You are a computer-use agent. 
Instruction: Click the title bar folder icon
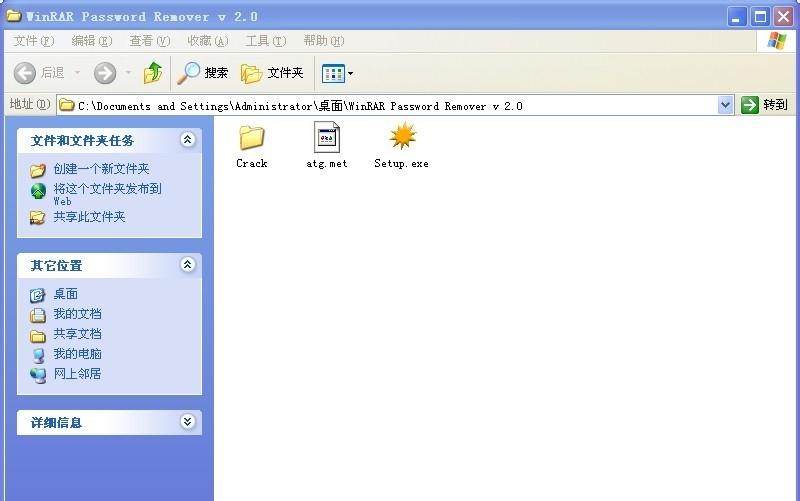click(x=14, y=16)
